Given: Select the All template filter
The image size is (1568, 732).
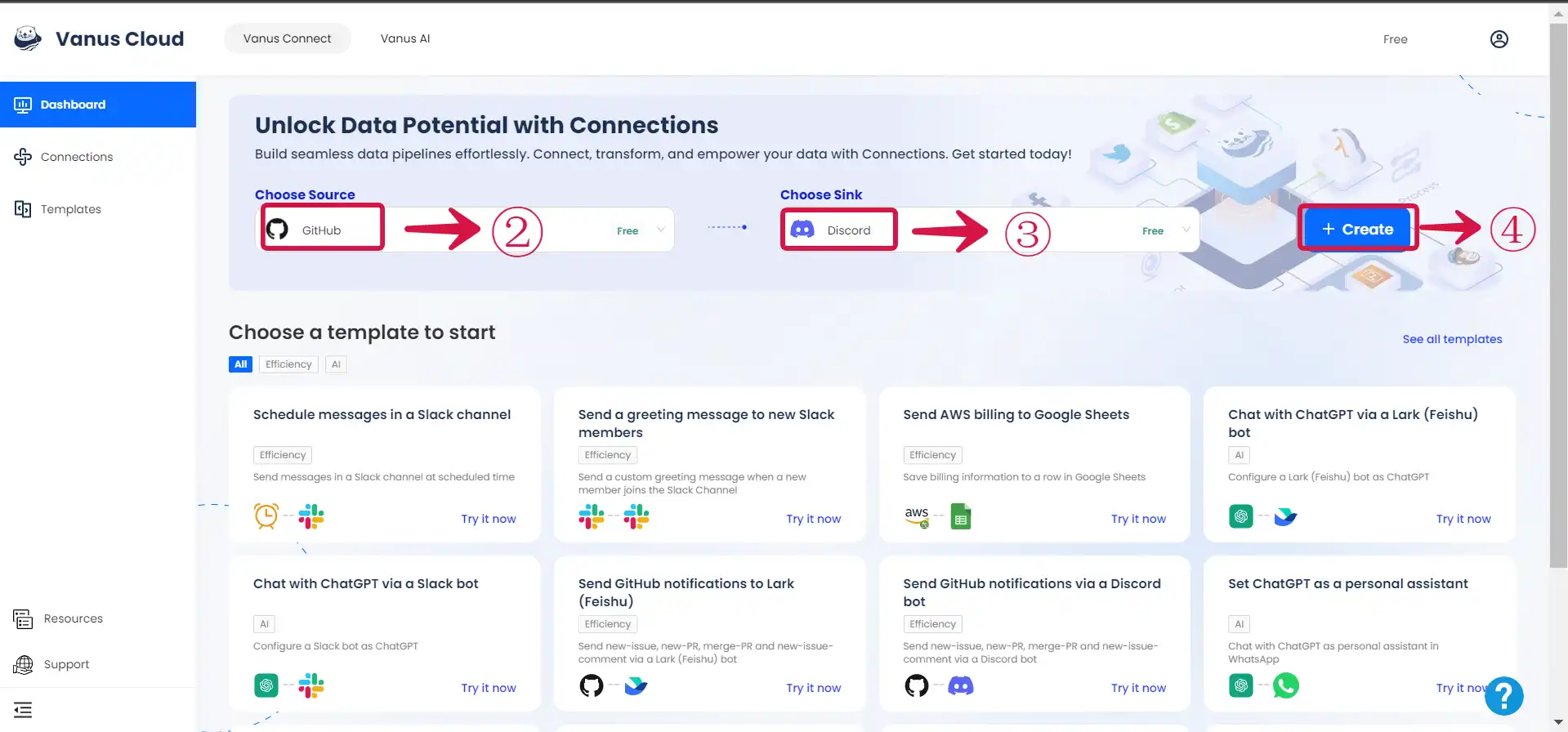Looking at the screenshot, I should (x=240, y=364).
